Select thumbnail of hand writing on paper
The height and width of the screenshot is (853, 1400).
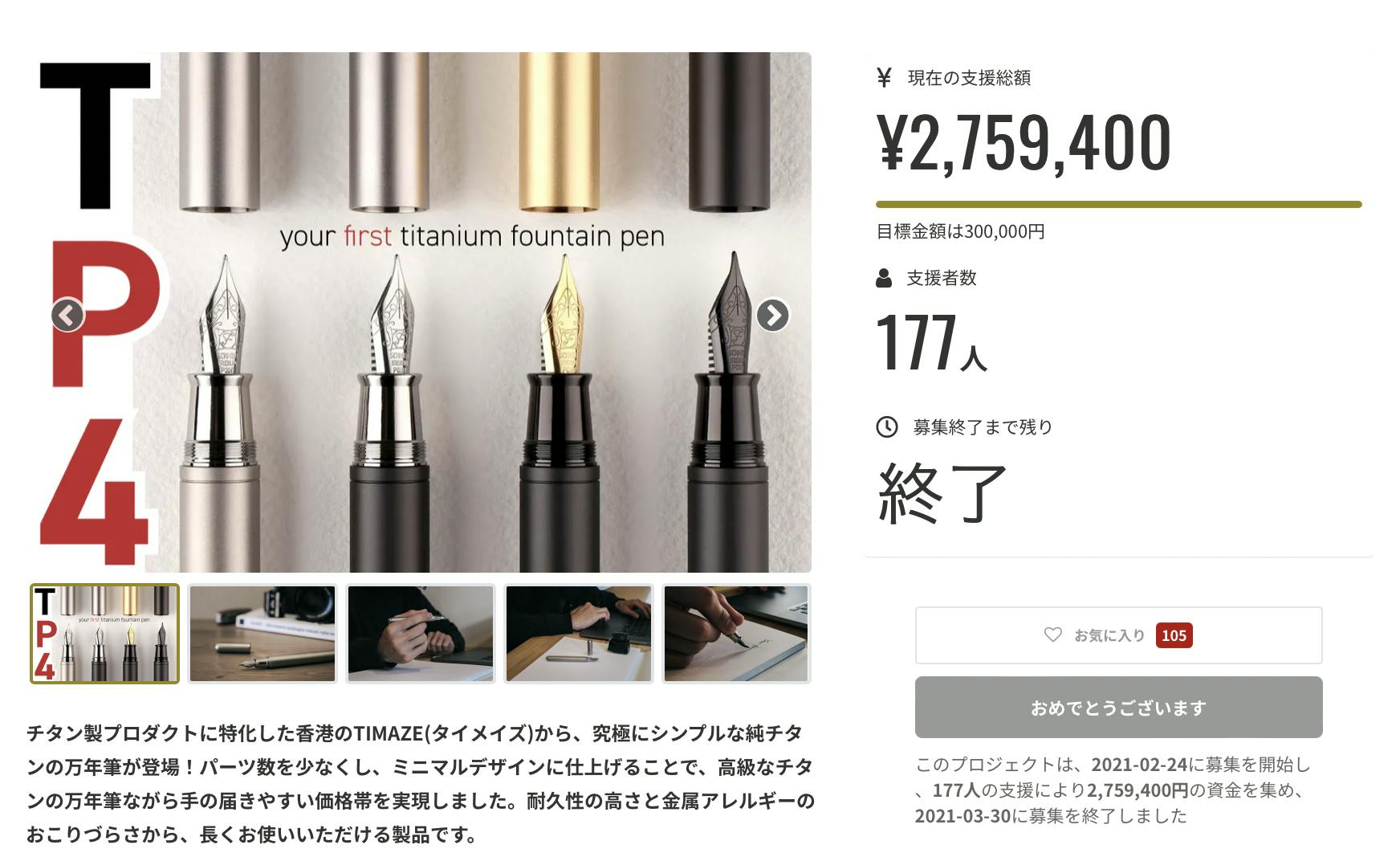coord(736,634)
